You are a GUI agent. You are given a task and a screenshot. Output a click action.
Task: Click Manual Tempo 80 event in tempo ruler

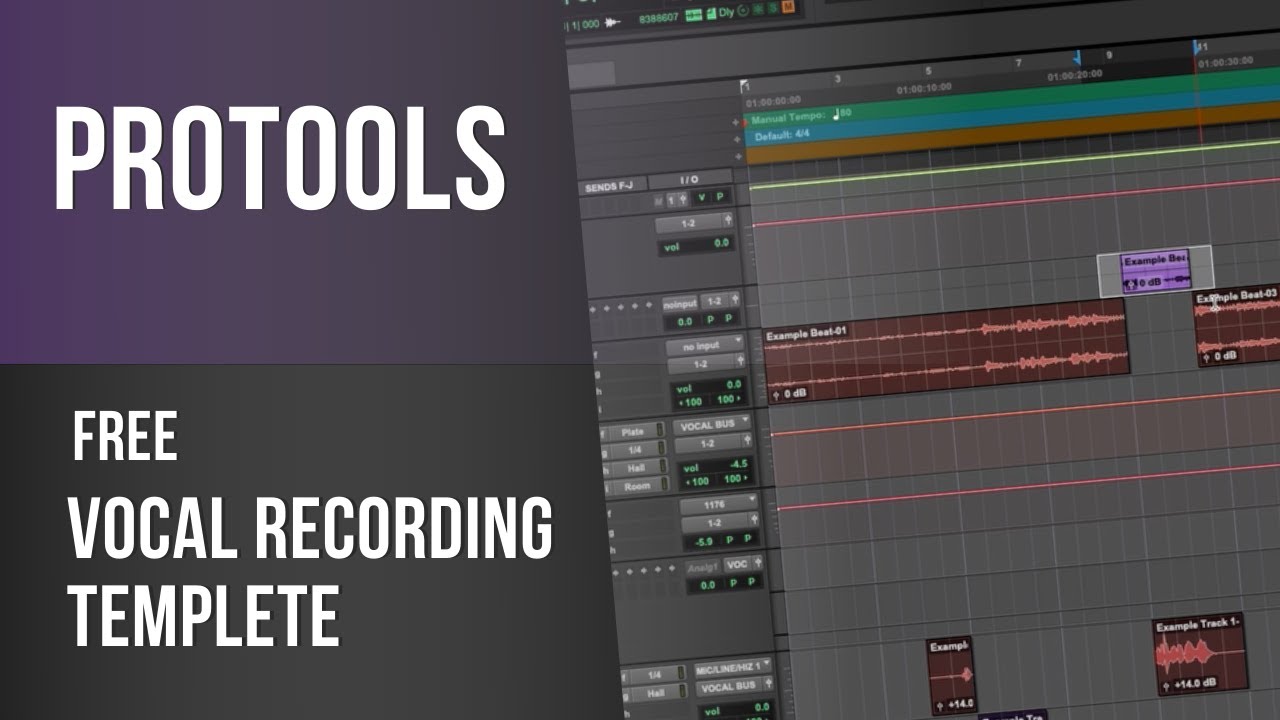802,116
